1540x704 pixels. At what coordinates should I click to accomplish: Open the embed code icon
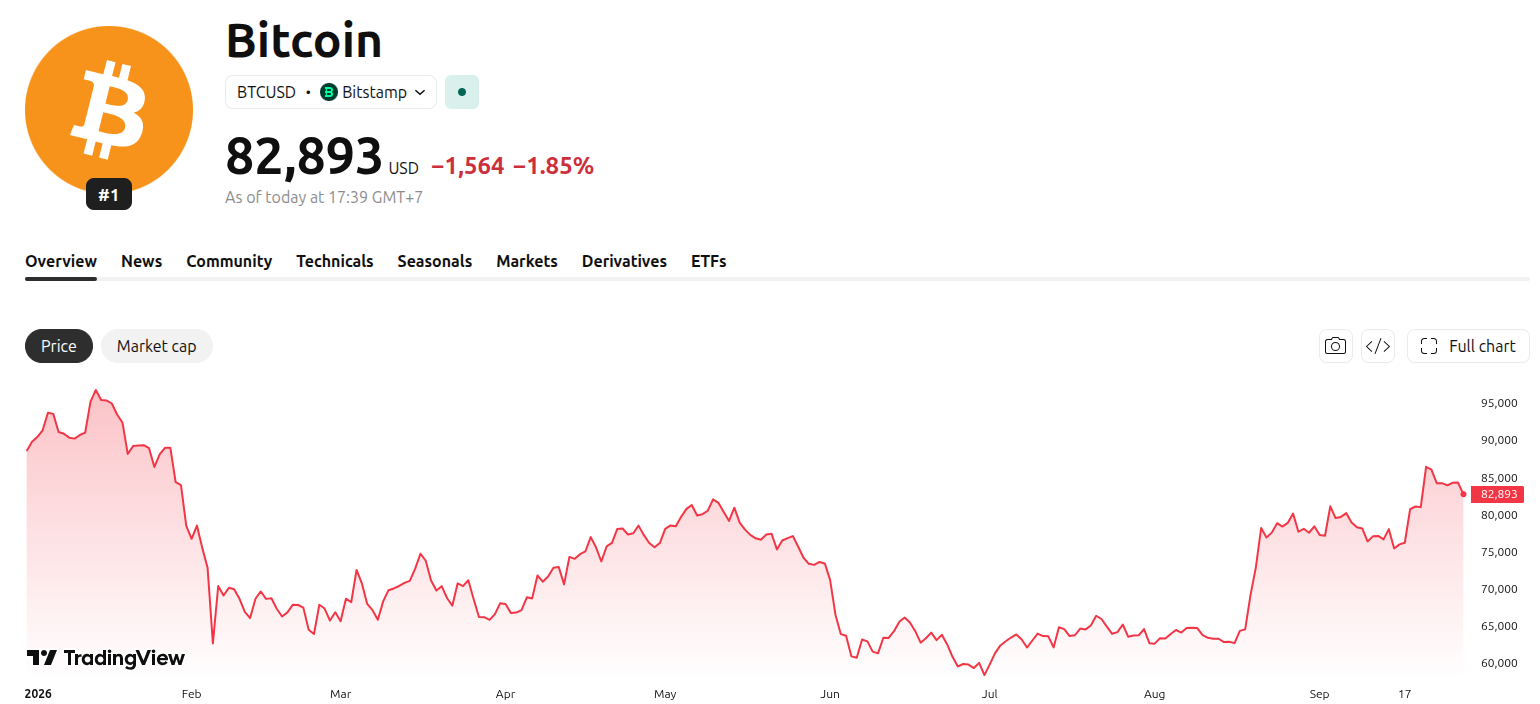(x=1378, y=346)
